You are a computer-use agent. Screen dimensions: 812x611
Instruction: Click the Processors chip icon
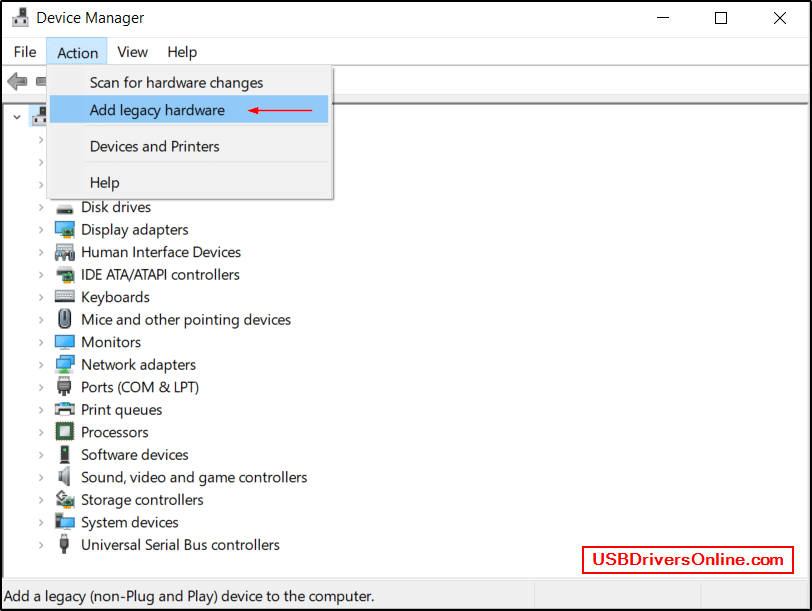pyautogui.click(x=65, y=432)
